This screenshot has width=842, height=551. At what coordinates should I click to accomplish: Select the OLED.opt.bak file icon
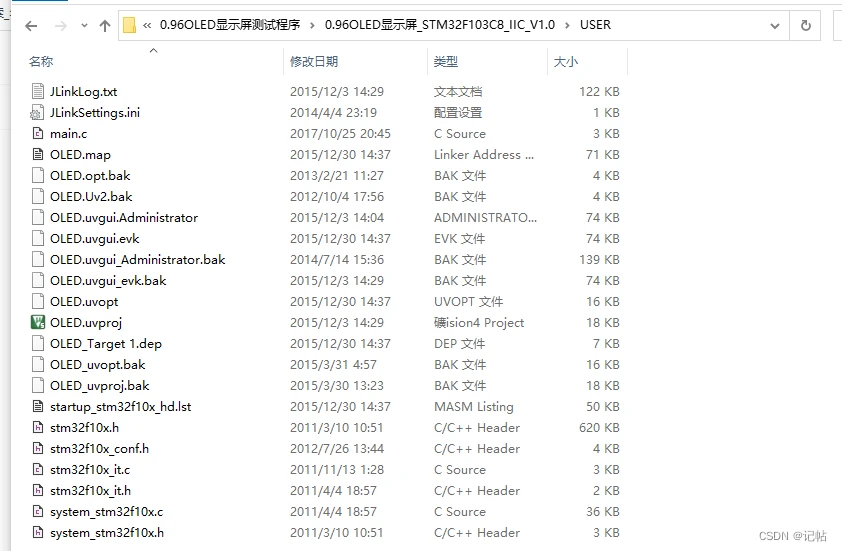tap(38, 175)
